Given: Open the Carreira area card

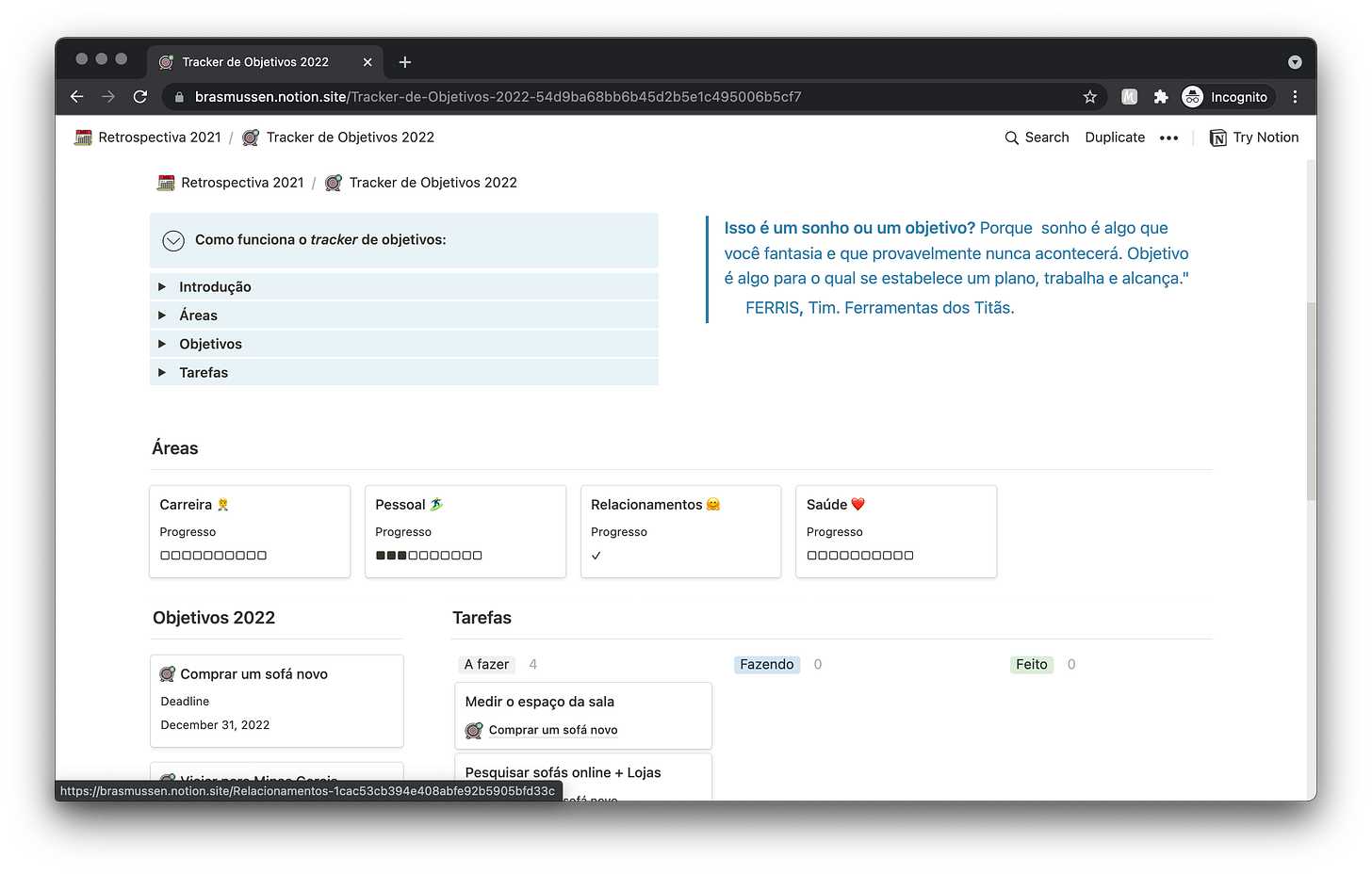Looking at the screenshot, I should click(x=250, y=531).
